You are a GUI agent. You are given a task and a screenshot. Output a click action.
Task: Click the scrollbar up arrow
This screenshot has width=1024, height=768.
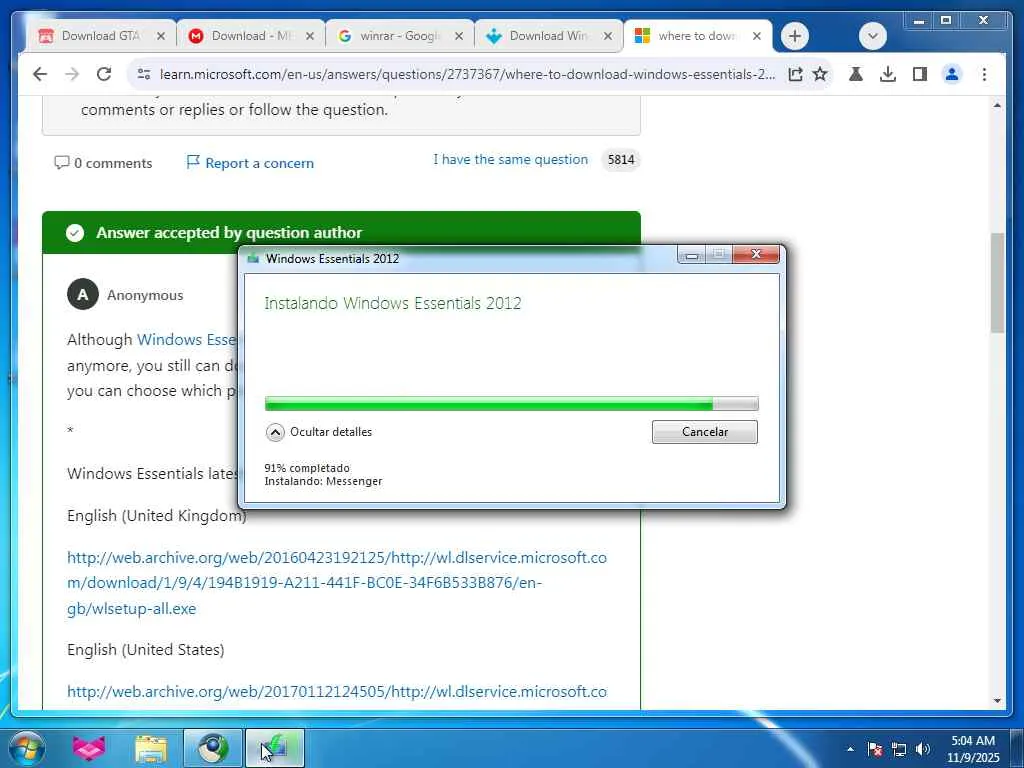[997, 105]
